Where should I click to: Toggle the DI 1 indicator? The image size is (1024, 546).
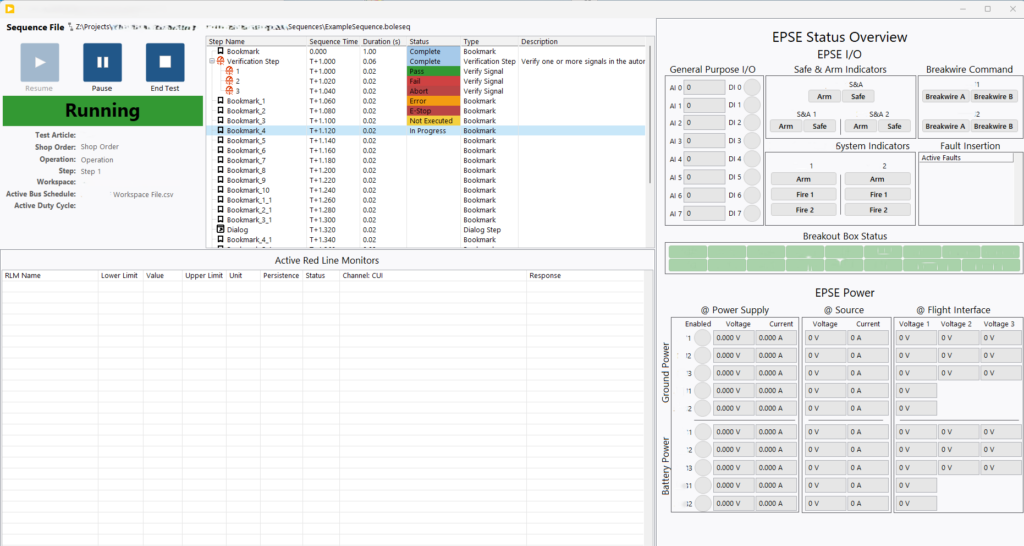pos(752,105)
